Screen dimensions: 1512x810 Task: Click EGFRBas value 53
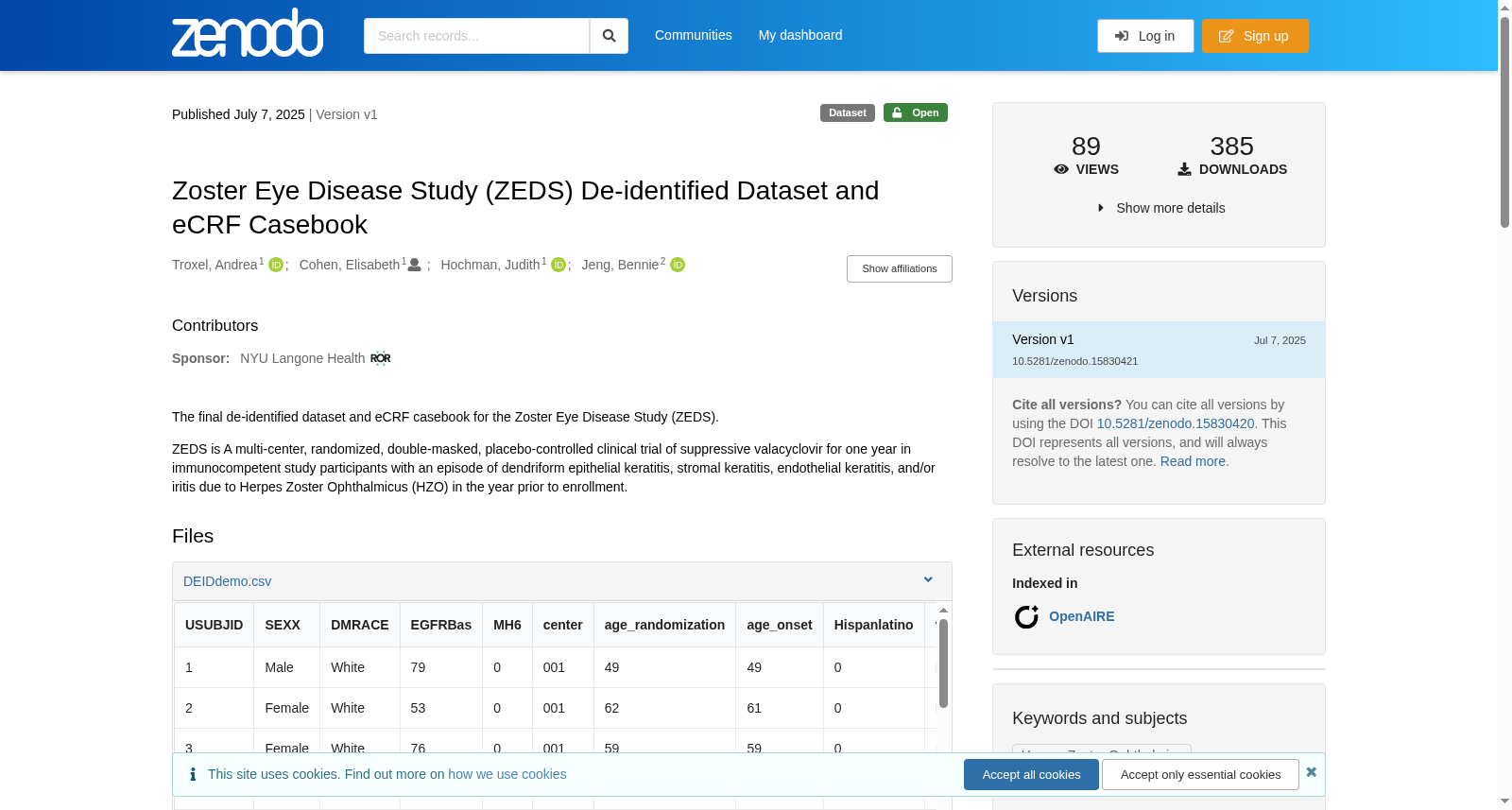[418, 708]
